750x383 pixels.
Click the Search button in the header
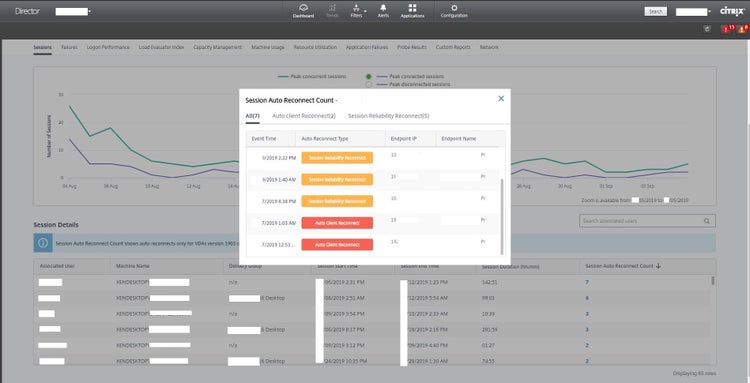(x=655, y=11)
